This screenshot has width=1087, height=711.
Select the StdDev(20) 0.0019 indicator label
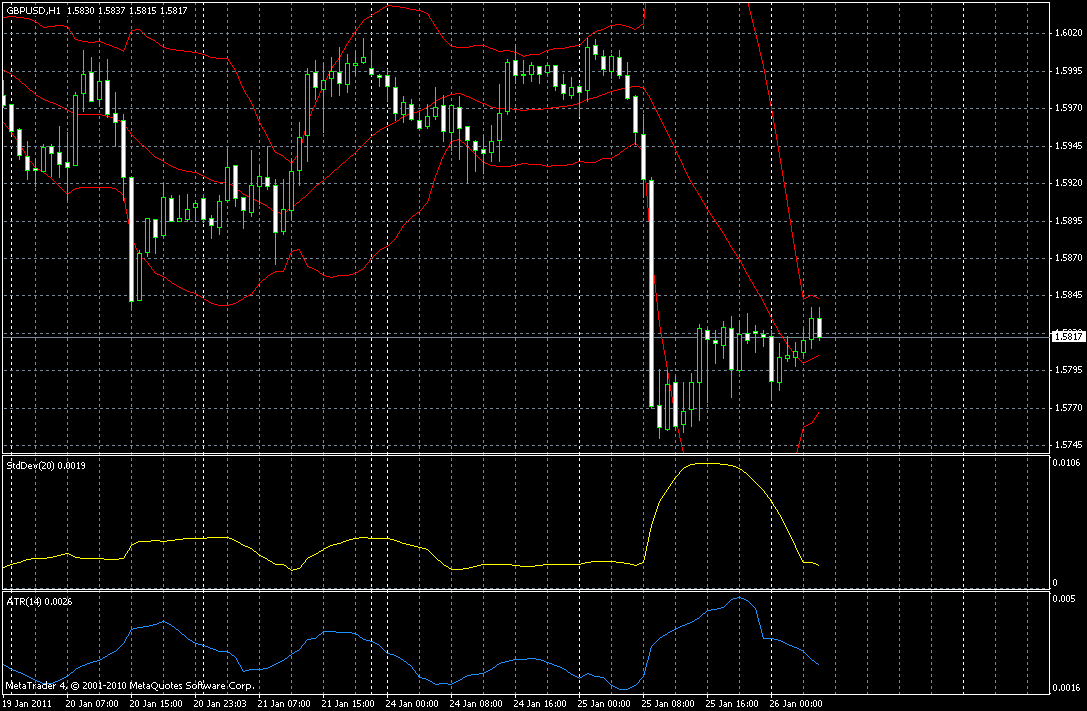click(46, 466)
